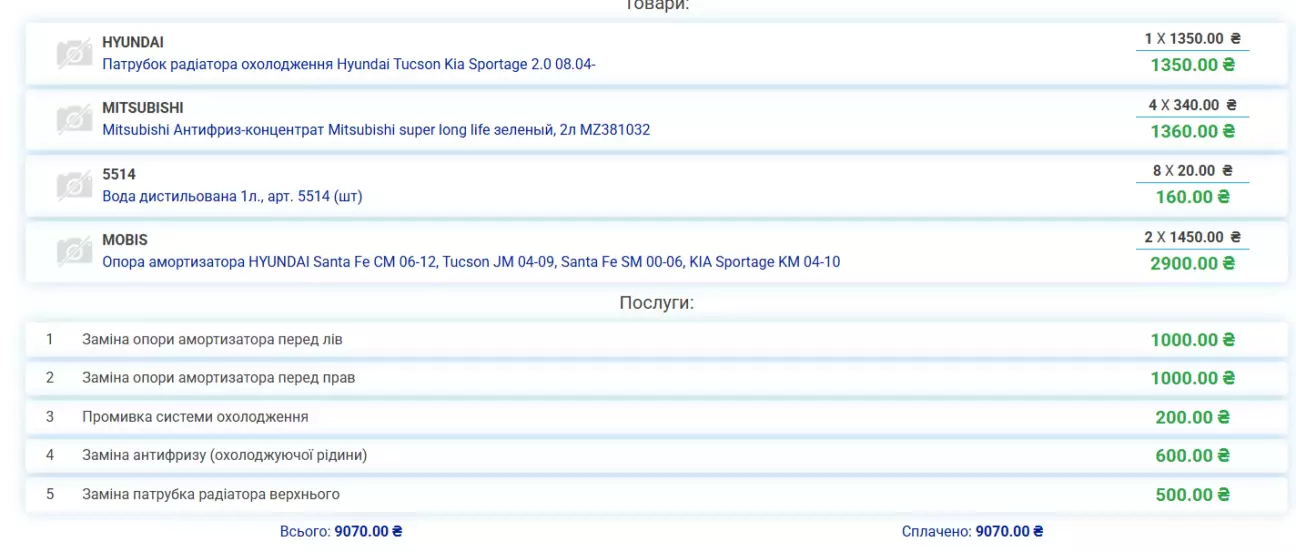Select service Заміна опори амортизатора перед прав
Image resolution: width=1296 pixels, height=552 pixels.
click(x=218, y=378)
